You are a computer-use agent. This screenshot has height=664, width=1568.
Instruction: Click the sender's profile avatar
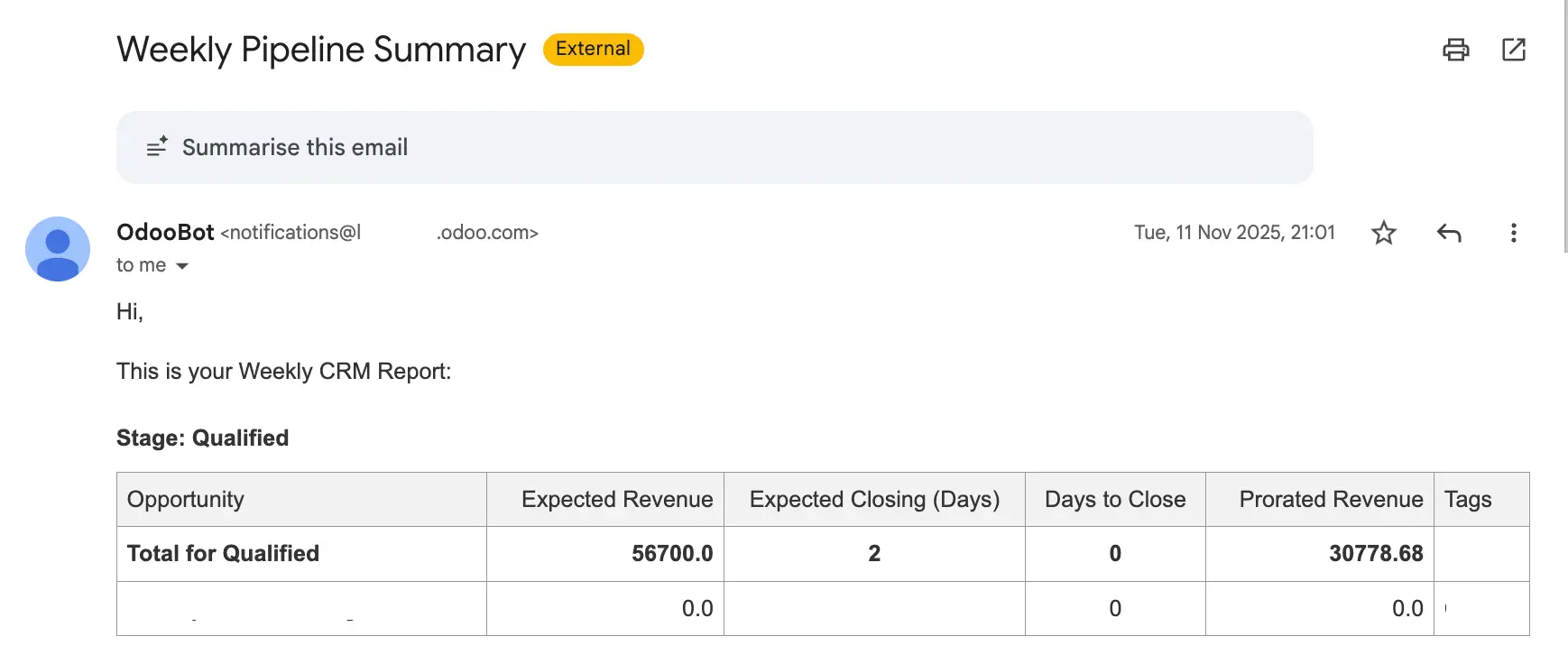[x=58, y=249]
